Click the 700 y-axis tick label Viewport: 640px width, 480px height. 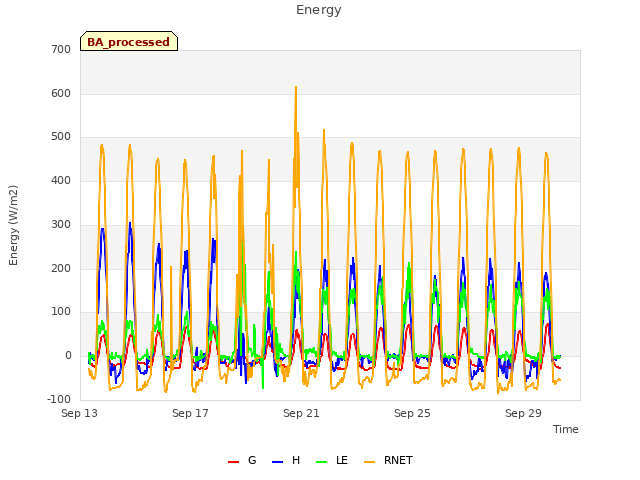click(61, 49)
